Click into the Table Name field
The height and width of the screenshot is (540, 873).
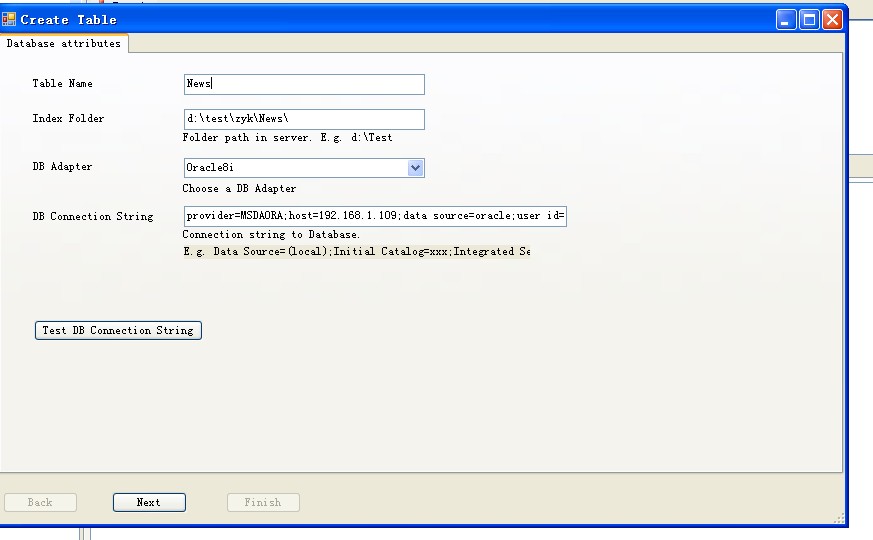304,84
